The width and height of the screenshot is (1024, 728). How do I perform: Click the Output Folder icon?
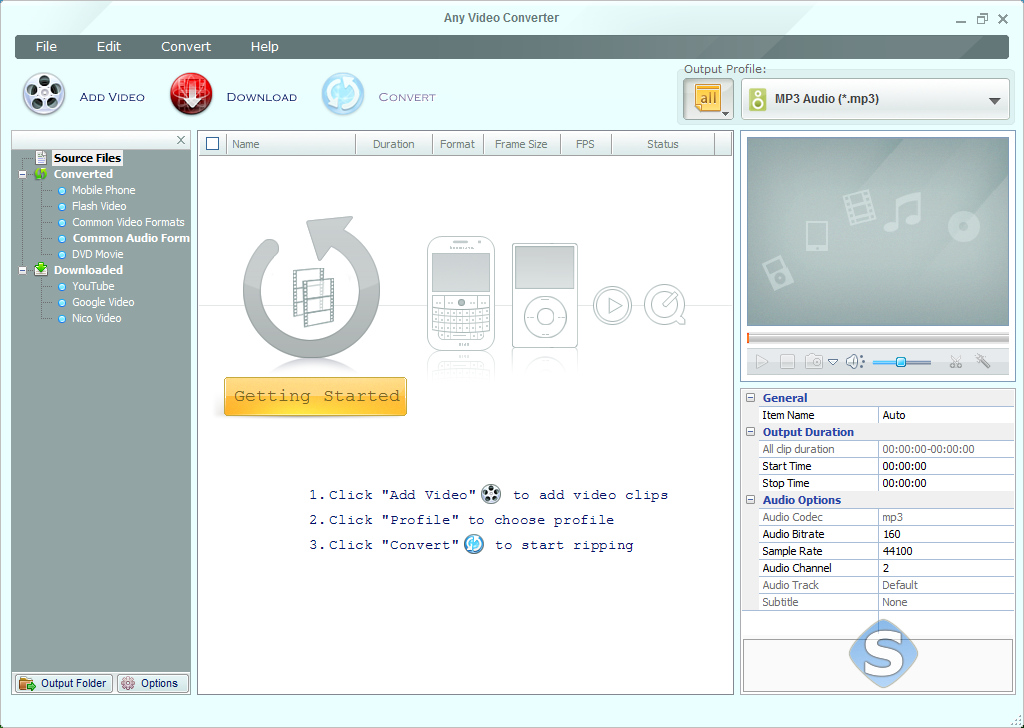[27, 684]
